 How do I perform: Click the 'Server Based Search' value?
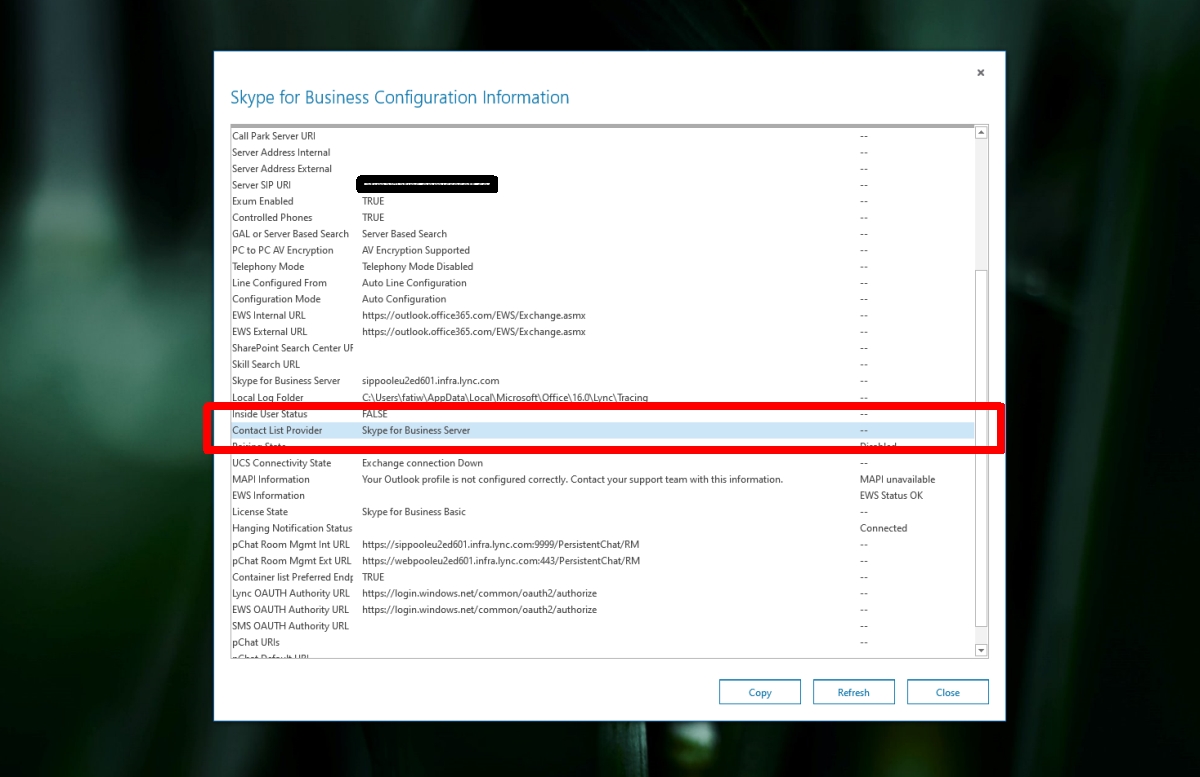point(404,234)
